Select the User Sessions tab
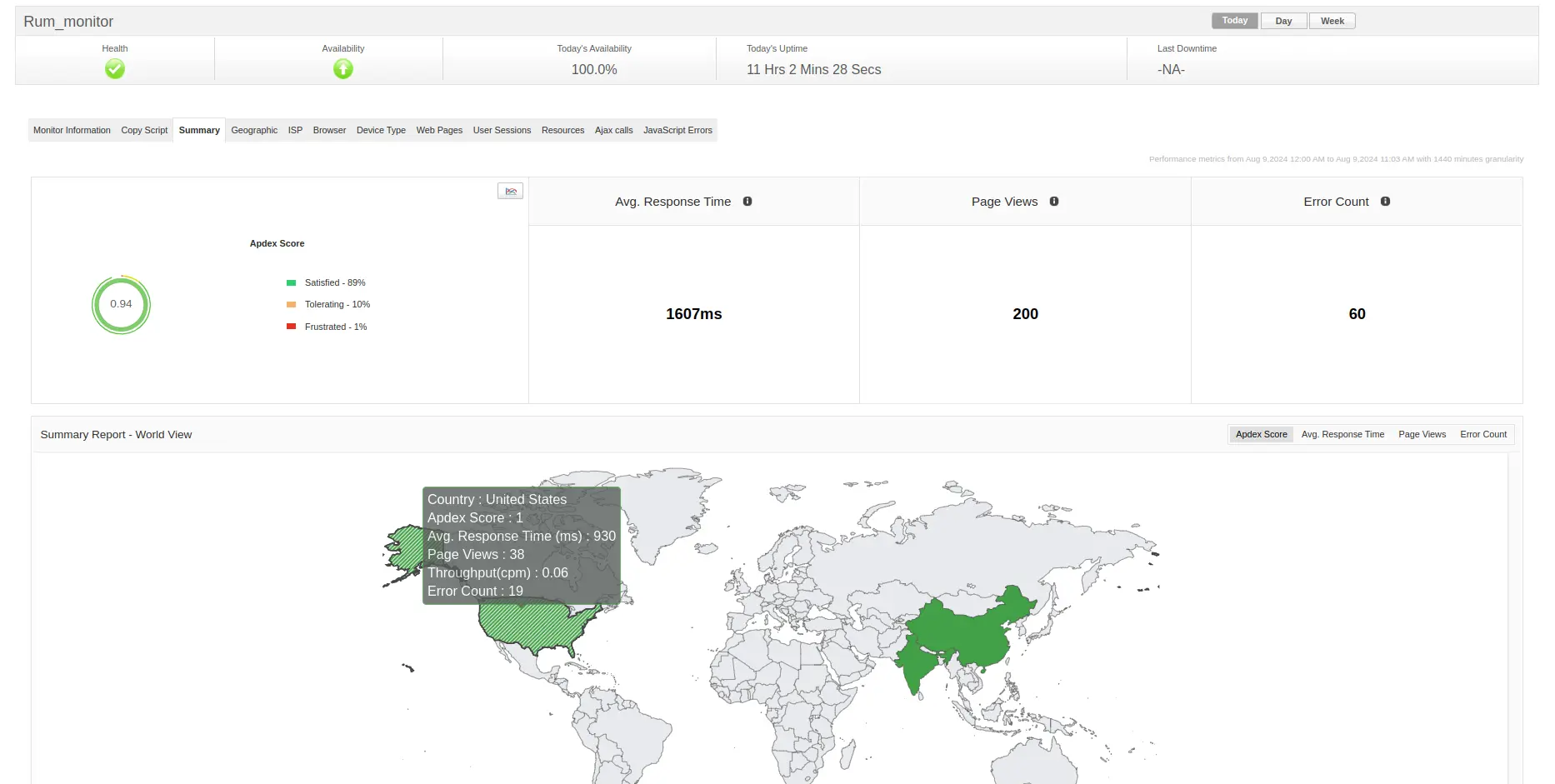The width and height of the screenshot is (1555, 784). coord(502,130)
